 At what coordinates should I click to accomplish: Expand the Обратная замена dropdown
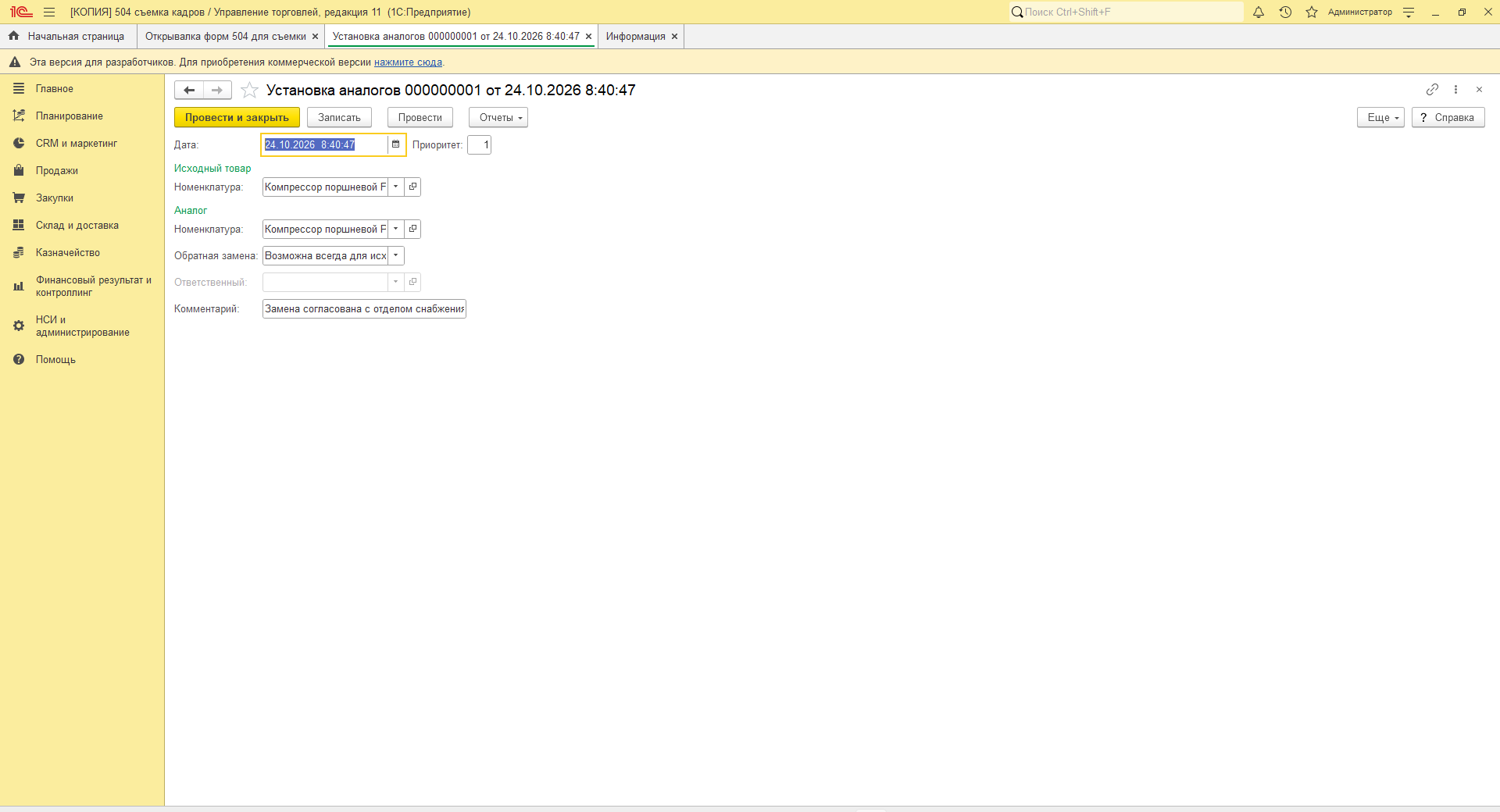click(396, 255)
